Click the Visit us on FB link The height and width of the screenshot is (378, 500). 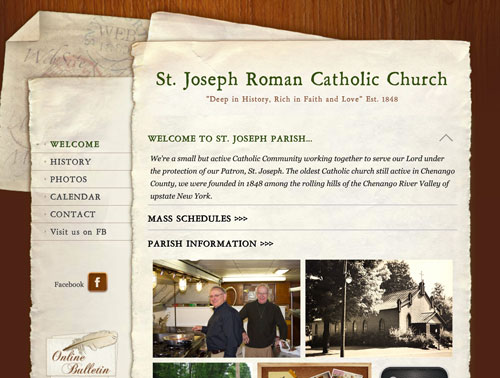(78, 232)
